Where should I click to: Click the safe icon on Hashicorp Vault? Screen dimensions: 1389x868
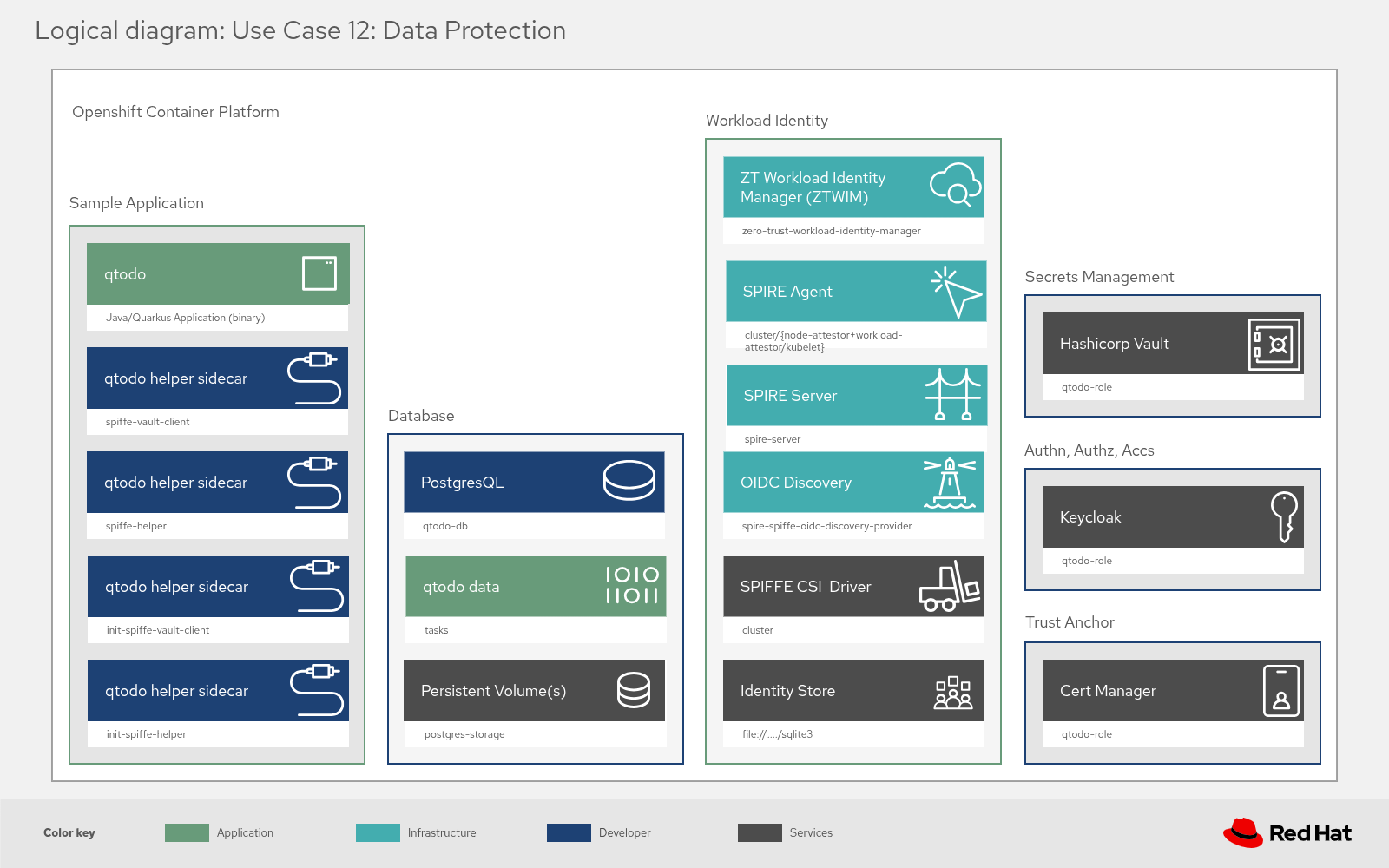1275,344
